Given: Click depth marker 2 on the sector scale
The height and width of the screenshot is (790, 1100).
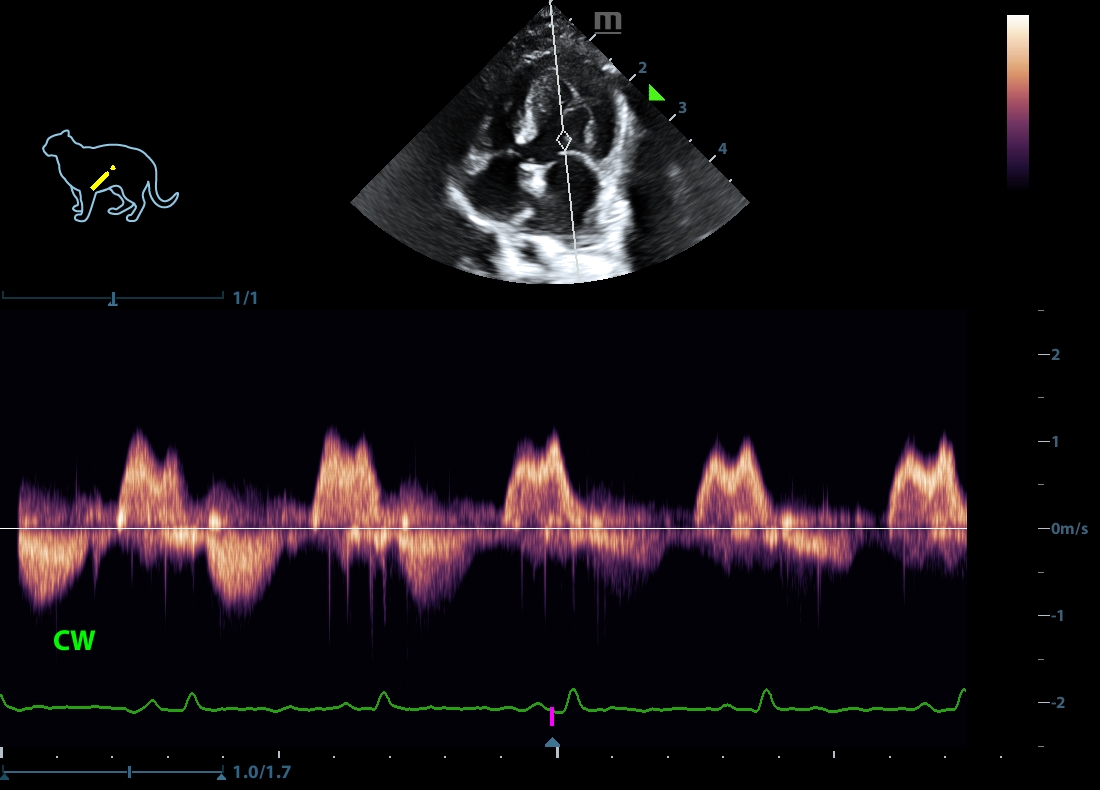Looking at the screenshot, I should pyautogui.click(x=642, y=68).
